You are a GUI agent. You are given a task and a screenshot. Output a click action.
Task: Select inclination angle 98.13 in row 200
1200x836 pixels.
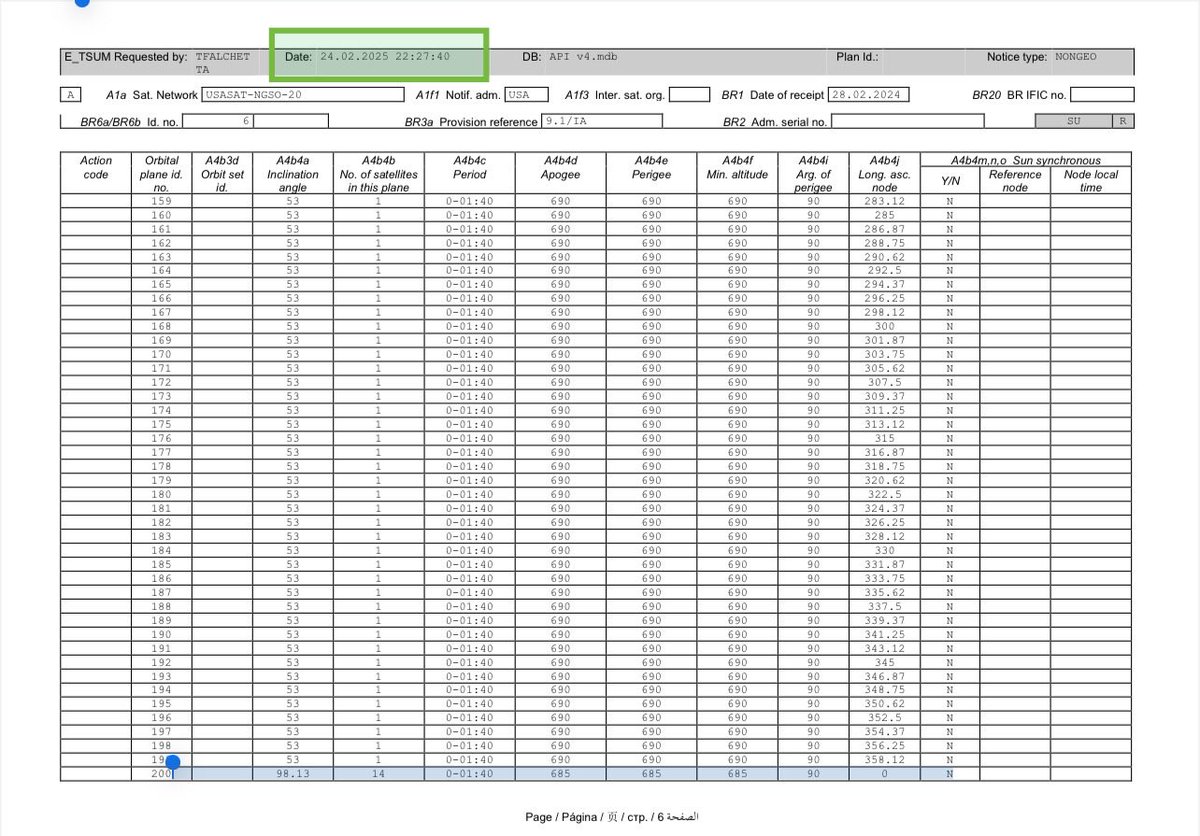[293, 774]
